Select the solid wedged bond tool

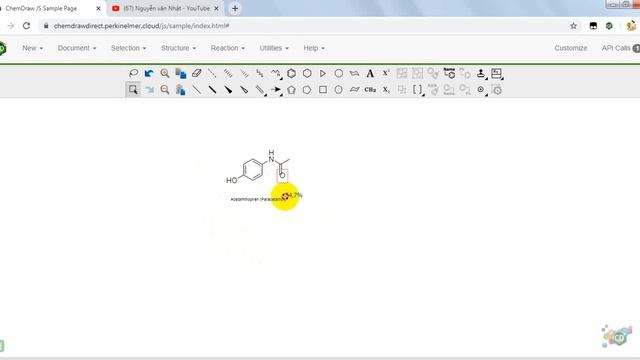tap(228, 90)
